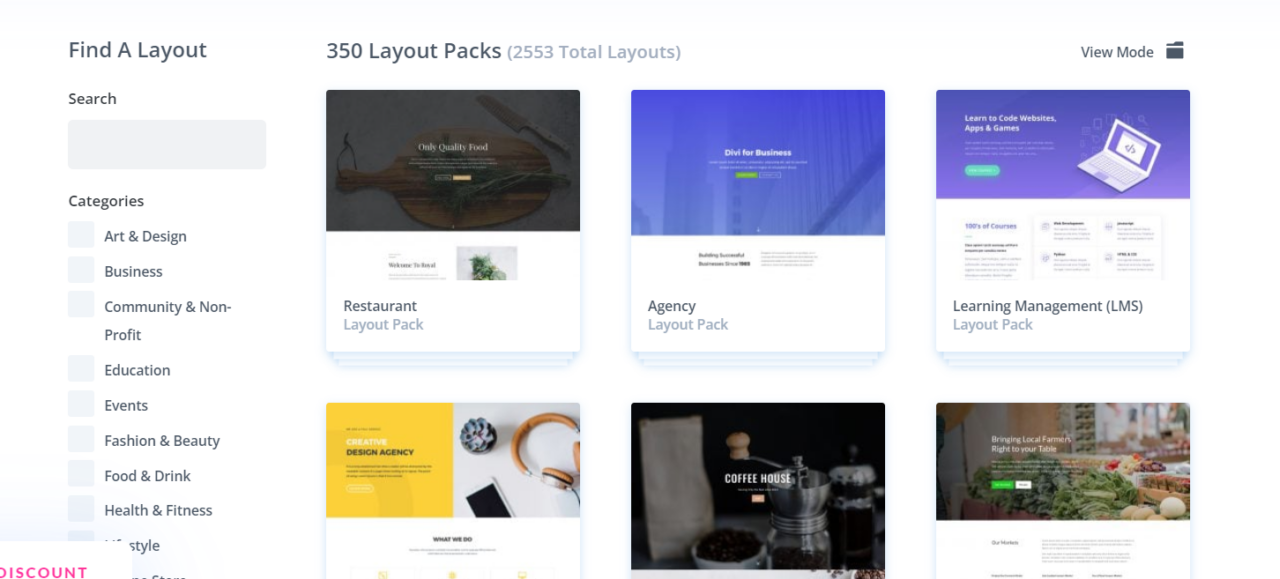The height and width of the screenshot is (579, 1280).
Task: Select the Food & Drink category
Action: coord(80,473)
